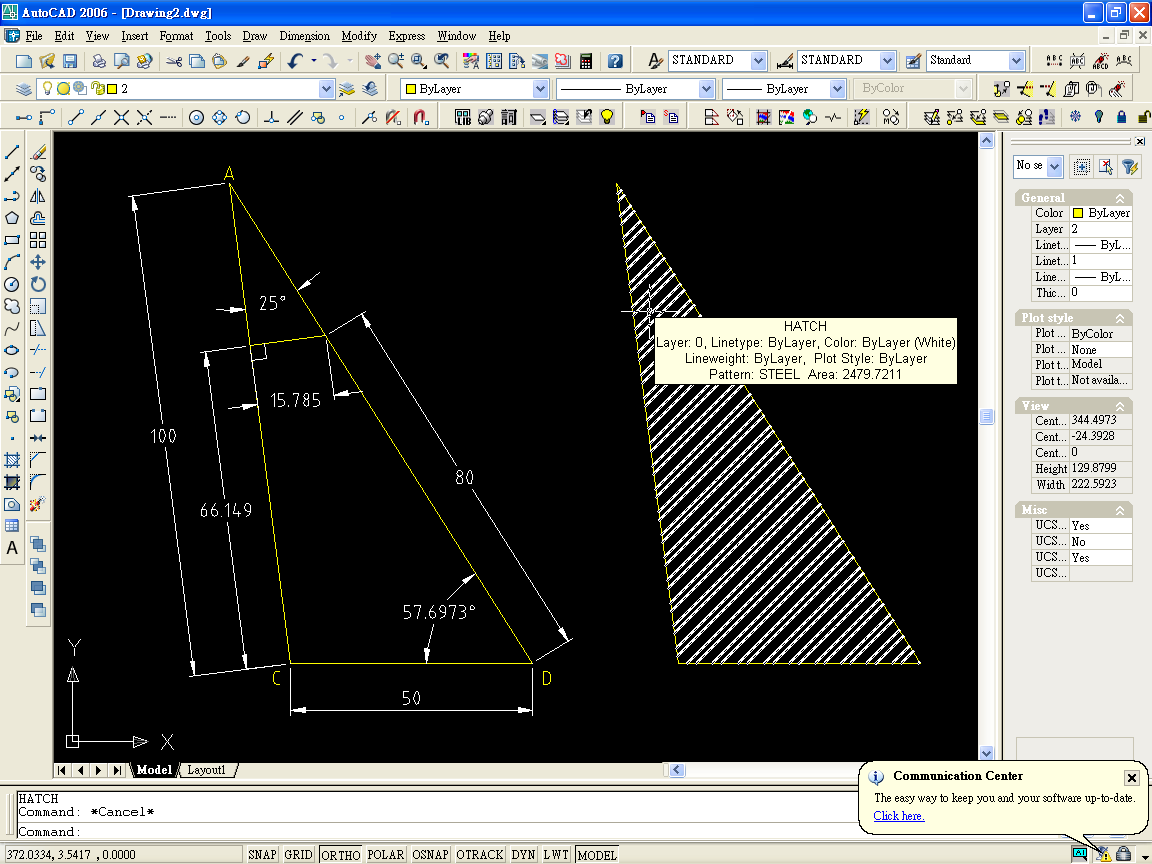This screenshot has height=864, width=1152.
Task: Click the Match Properties brush icon
Action: tap(243, 61)
